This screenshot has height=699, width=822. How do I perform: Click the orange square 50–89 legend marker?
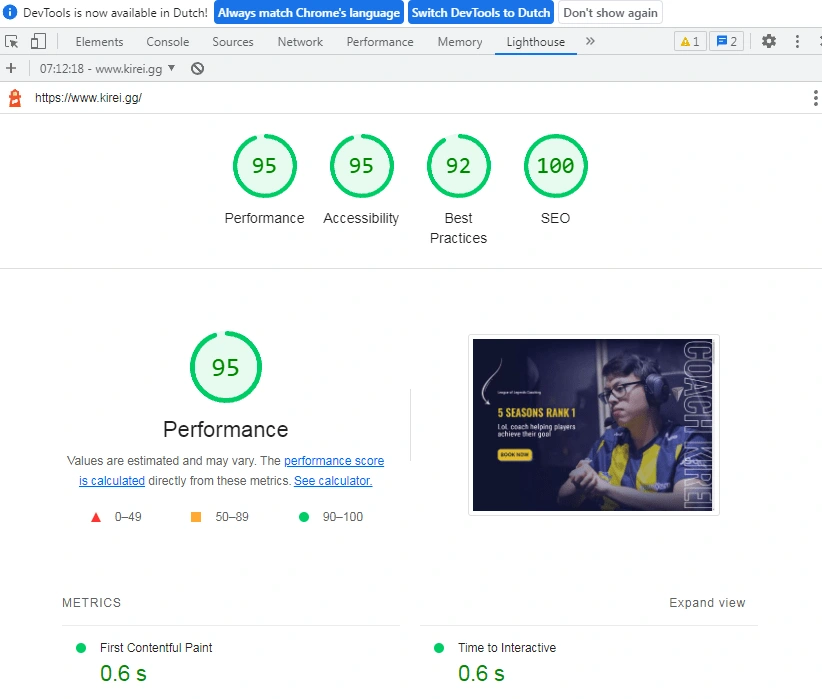(x=196, y=517)
